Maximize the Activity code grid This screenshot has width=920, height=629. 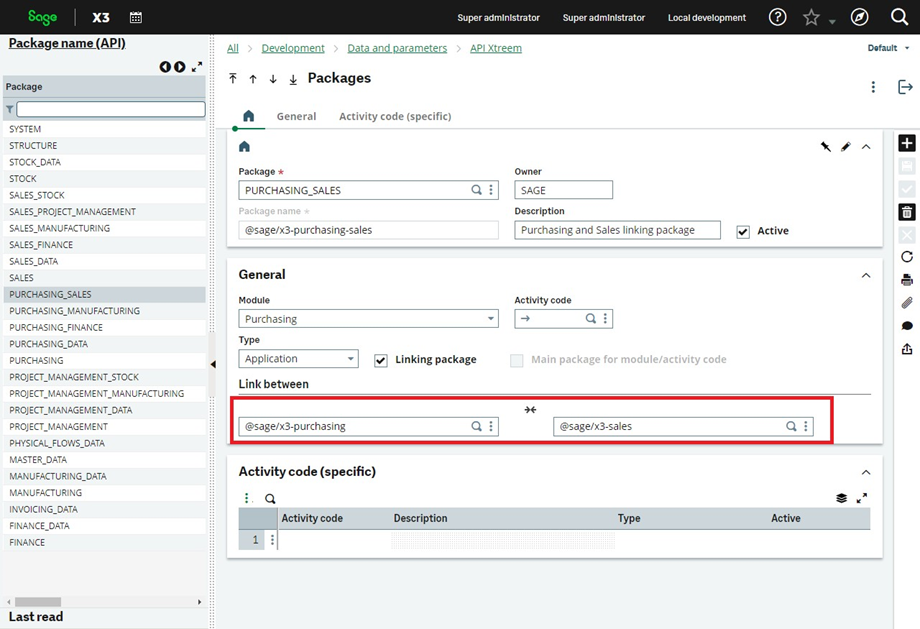coord(861,499)
